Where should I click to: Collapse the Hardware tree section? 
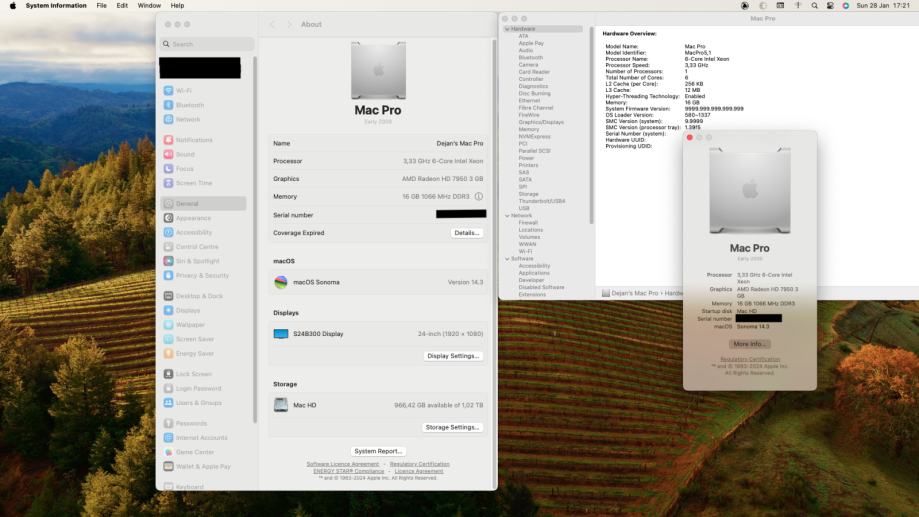coord(507,29)
